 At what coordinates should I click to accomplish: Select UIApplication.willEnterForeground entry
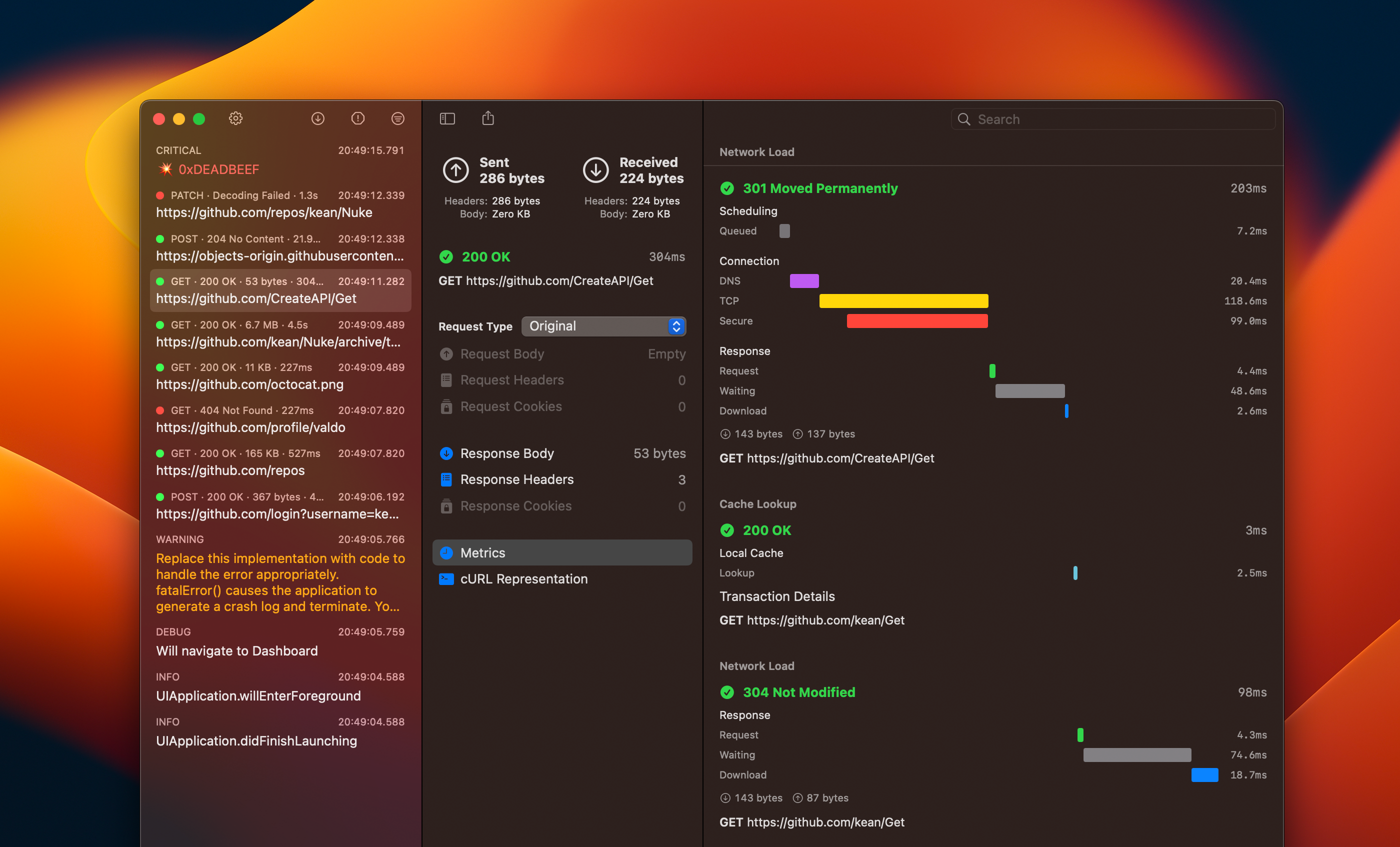tap(280, 687)
